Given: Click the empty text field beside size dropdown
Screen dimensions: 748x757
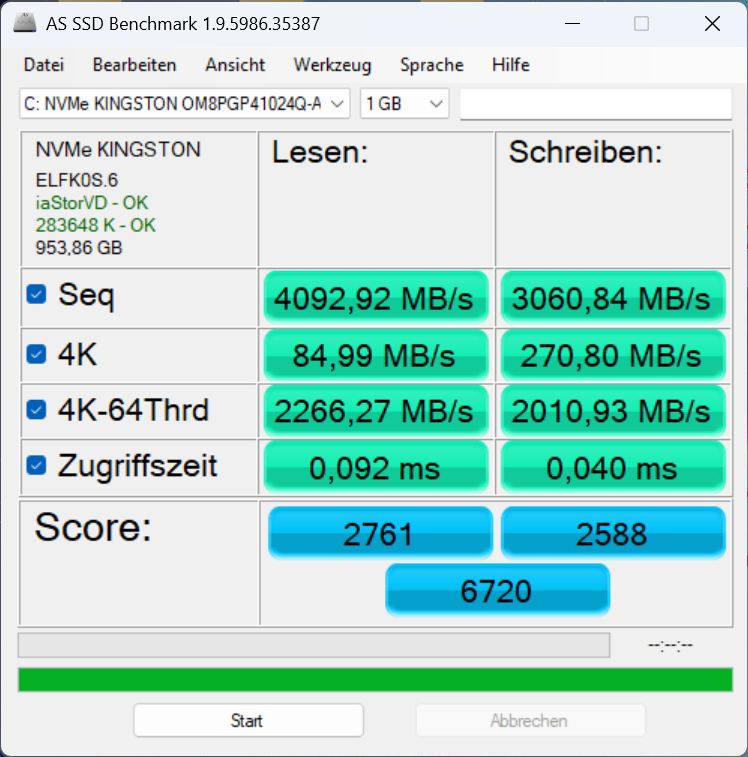Looking at the screenshot, I should [x=596, y=103].
